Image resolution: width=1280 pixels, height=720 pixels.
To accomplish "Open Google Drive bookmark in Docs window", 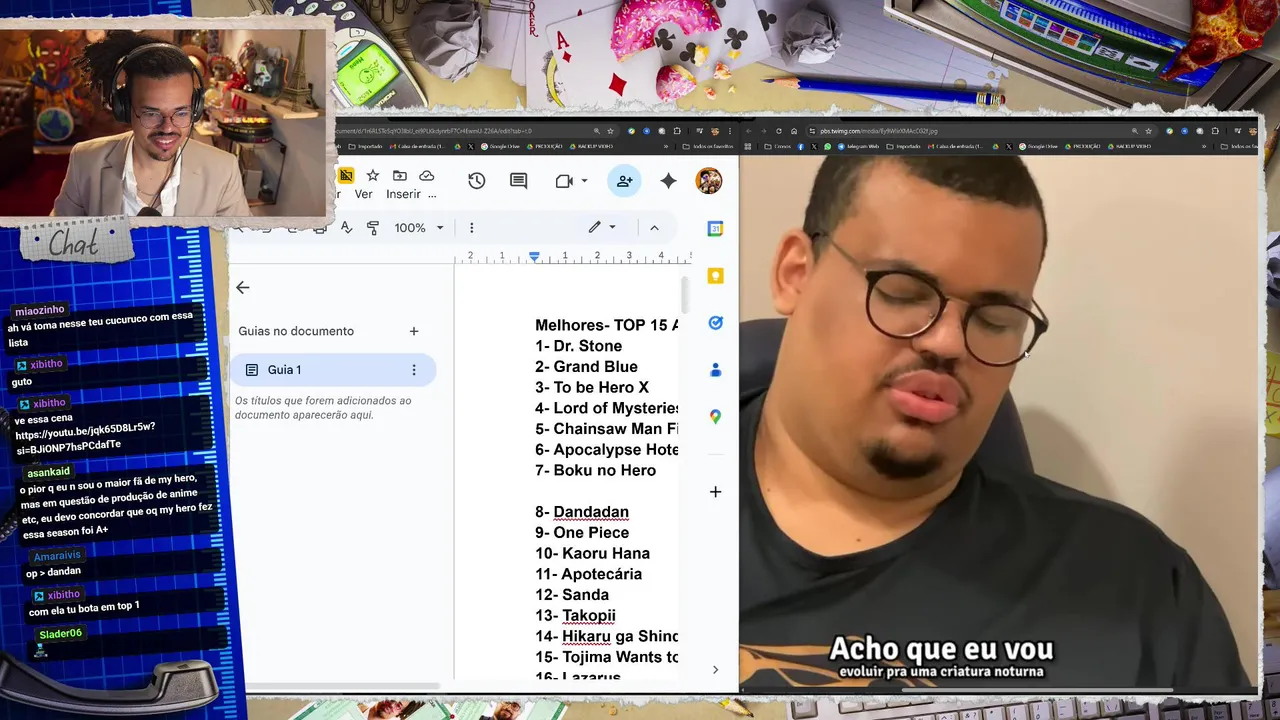I will [499, 146].
